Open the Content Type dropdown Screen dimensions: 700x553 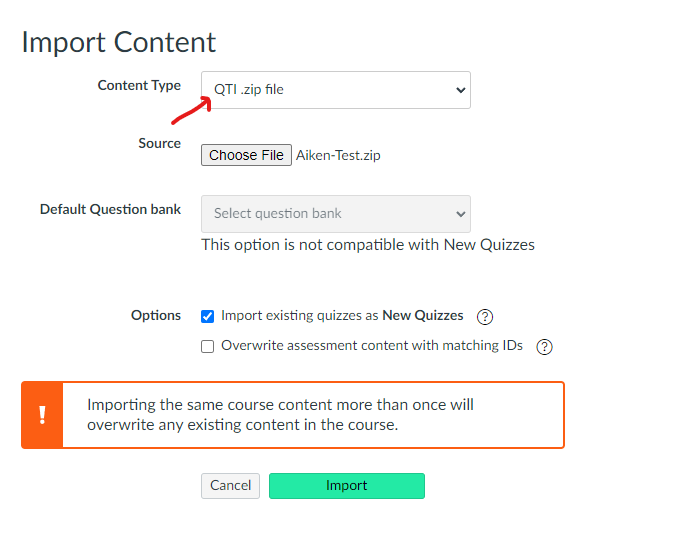pyautogui.click(x=335, y=90)
